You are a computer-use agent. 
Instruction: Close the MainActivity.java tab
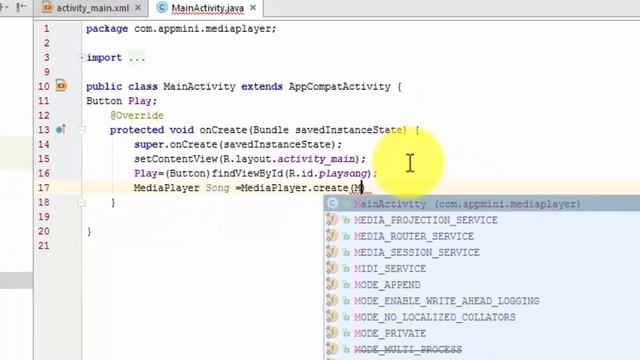click(253, 8)
